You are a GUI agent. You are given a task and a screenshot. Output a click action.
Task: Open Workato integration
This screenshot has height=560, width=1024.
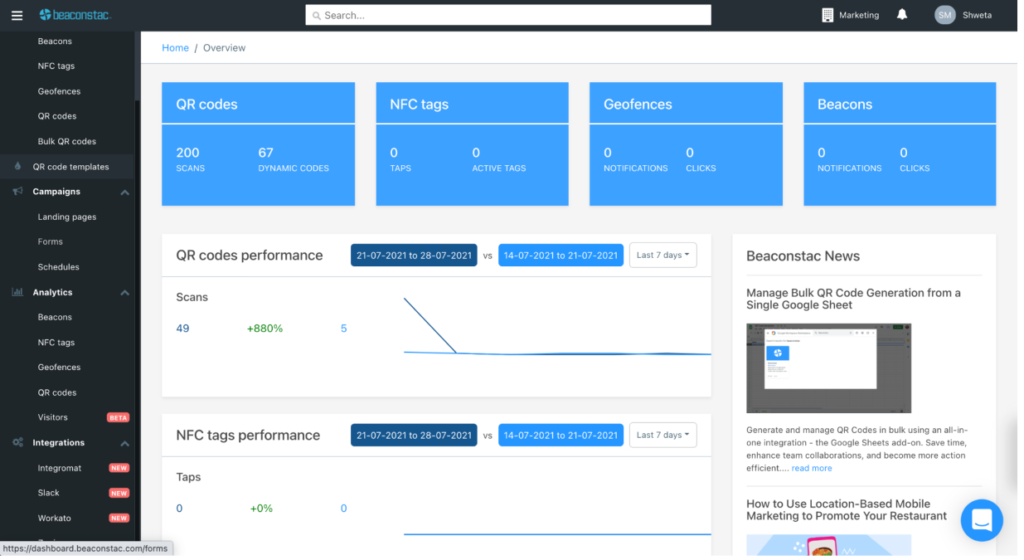(54, 519)
